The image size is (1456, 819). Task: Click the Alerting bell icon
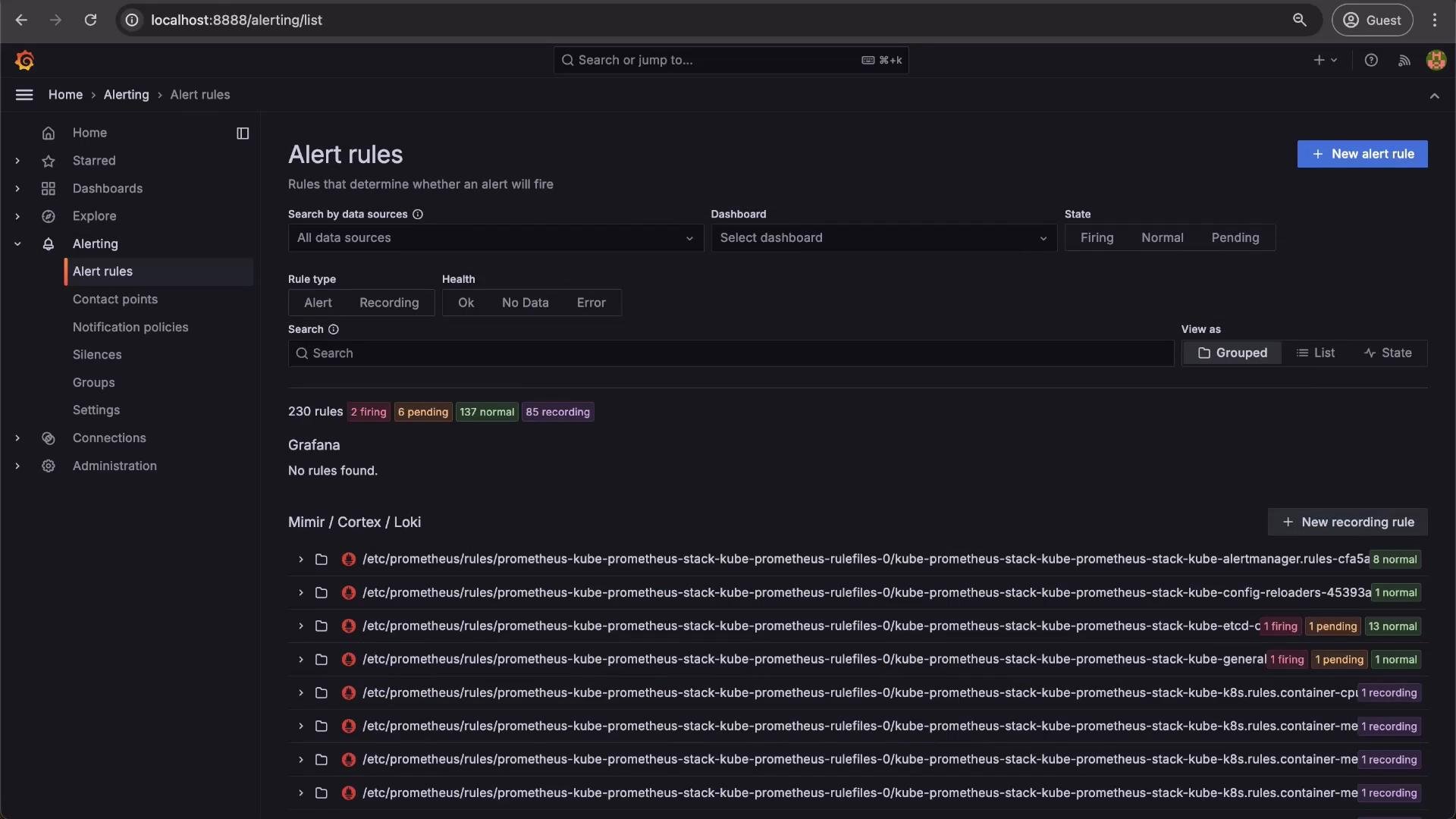coord(49,244)
